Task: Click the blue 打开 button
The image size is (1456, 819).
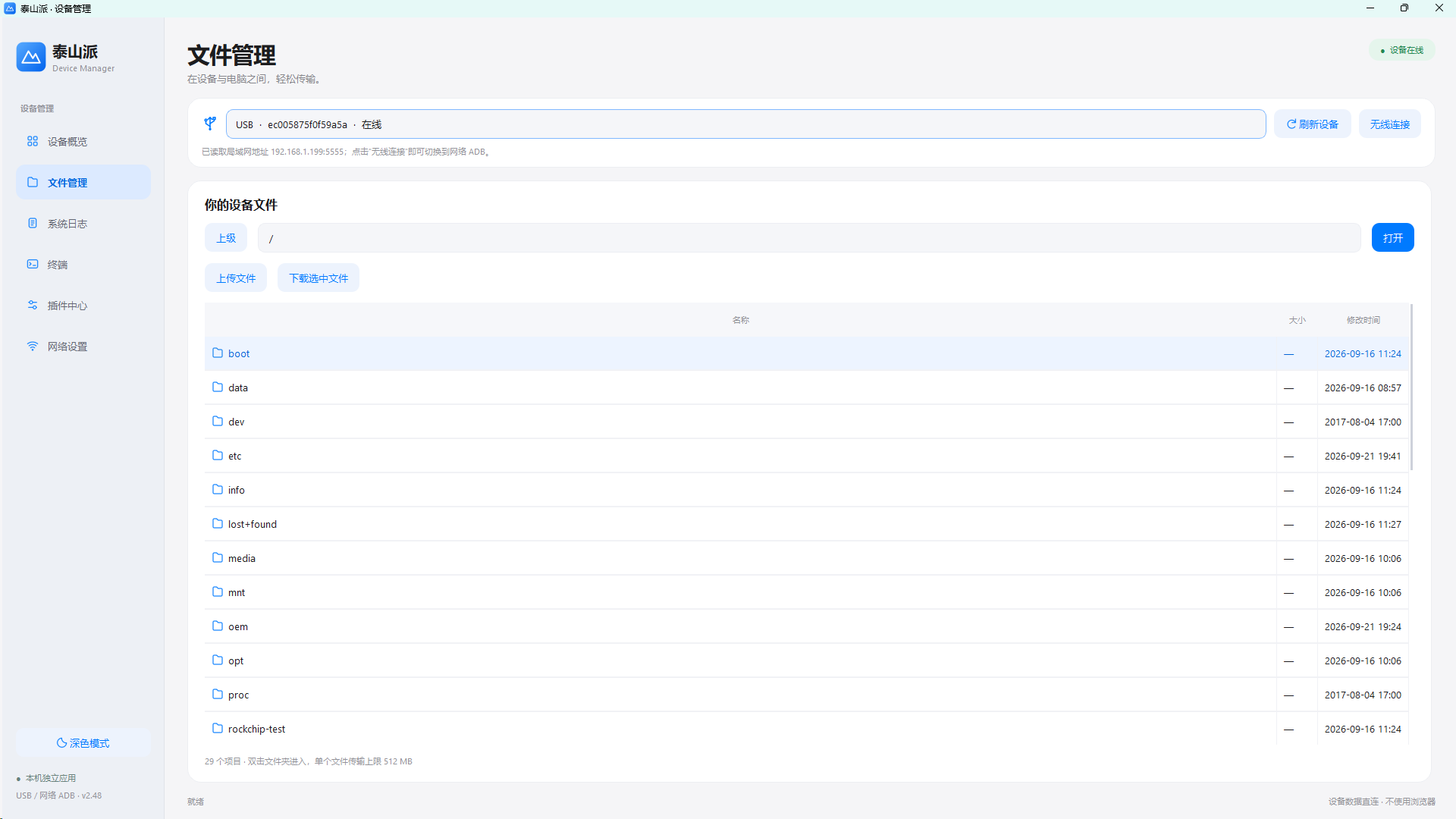Action: click(x=1392, y=237)
